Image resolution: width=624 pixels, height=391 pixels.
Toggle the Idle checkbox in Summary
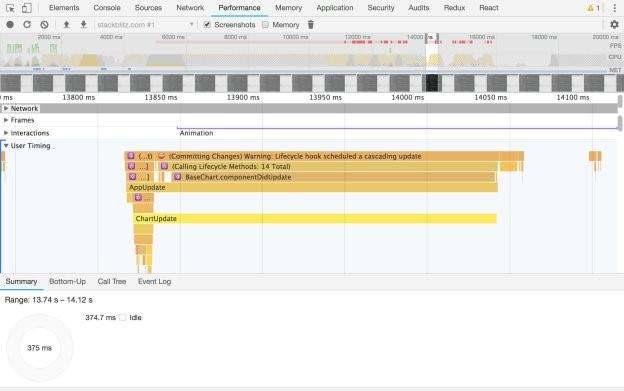coord(123,317)
